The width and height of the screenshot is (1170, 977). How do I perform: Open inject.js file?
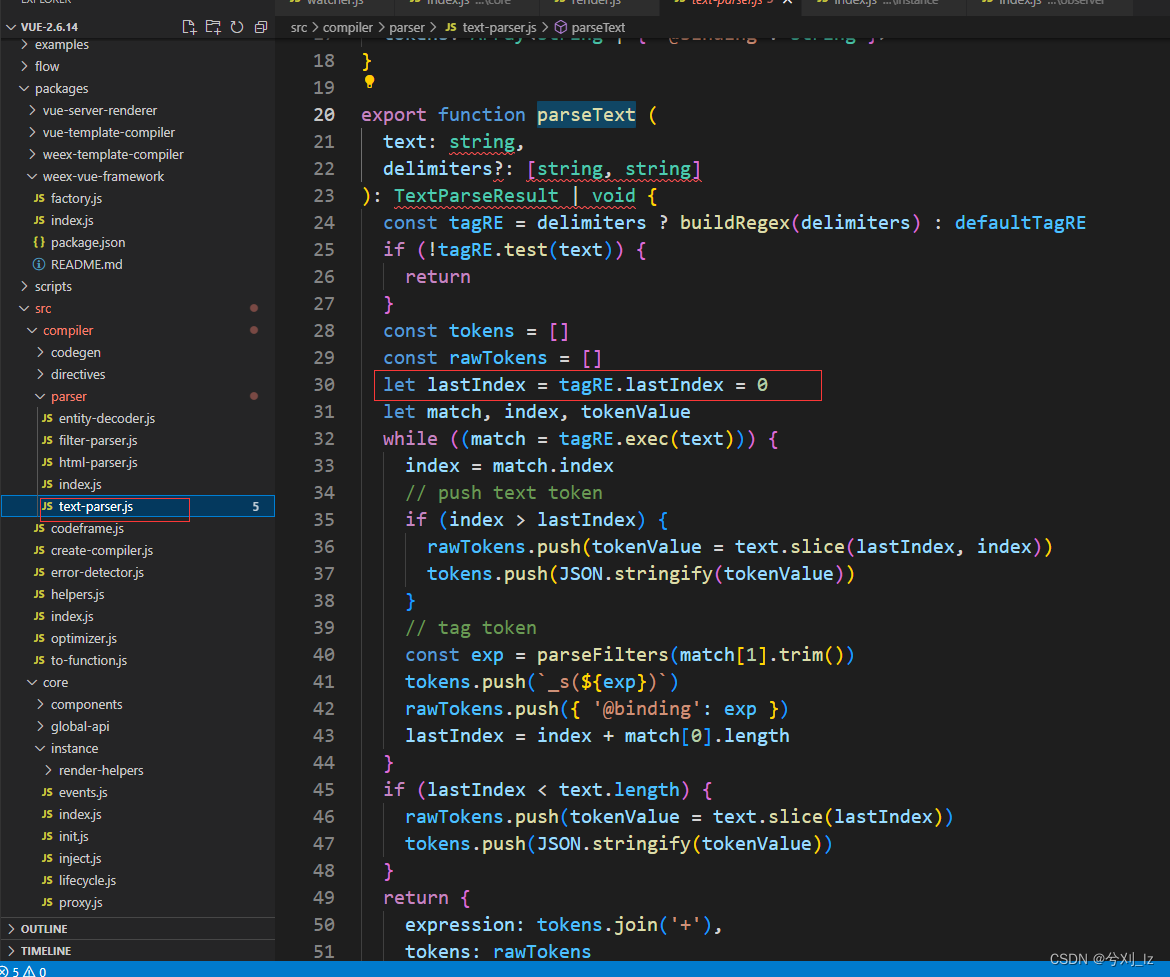point(80,859)
